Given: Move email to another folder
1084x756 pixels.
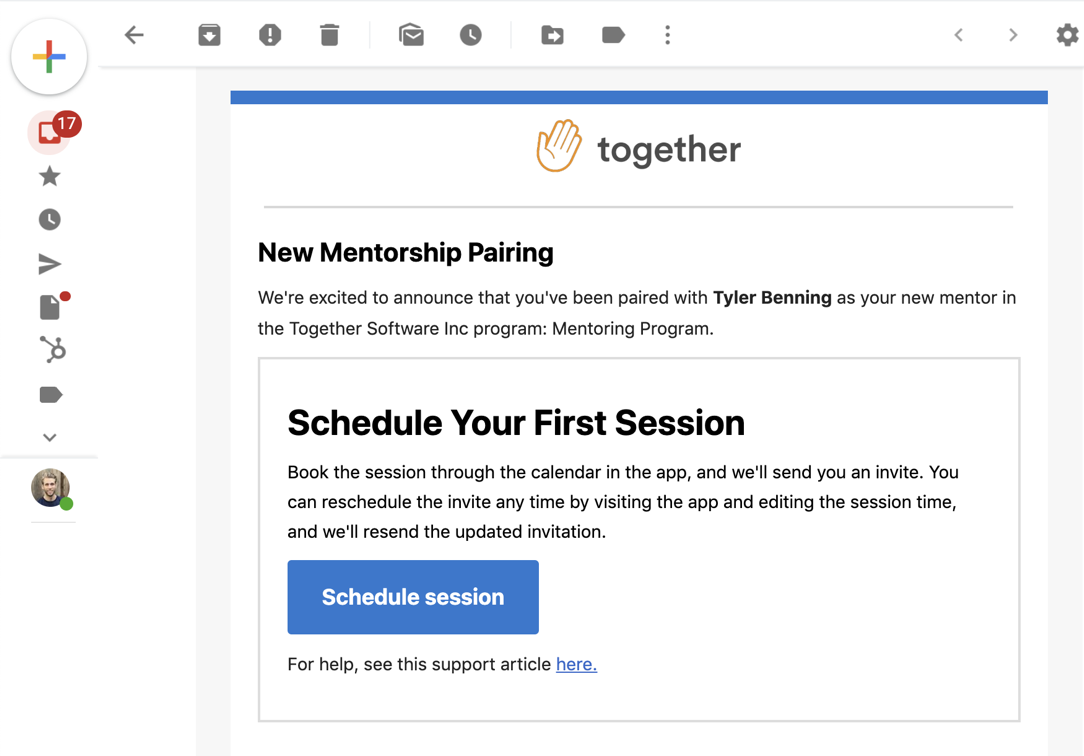Looking at the screenshot, I should click(552, 35).
